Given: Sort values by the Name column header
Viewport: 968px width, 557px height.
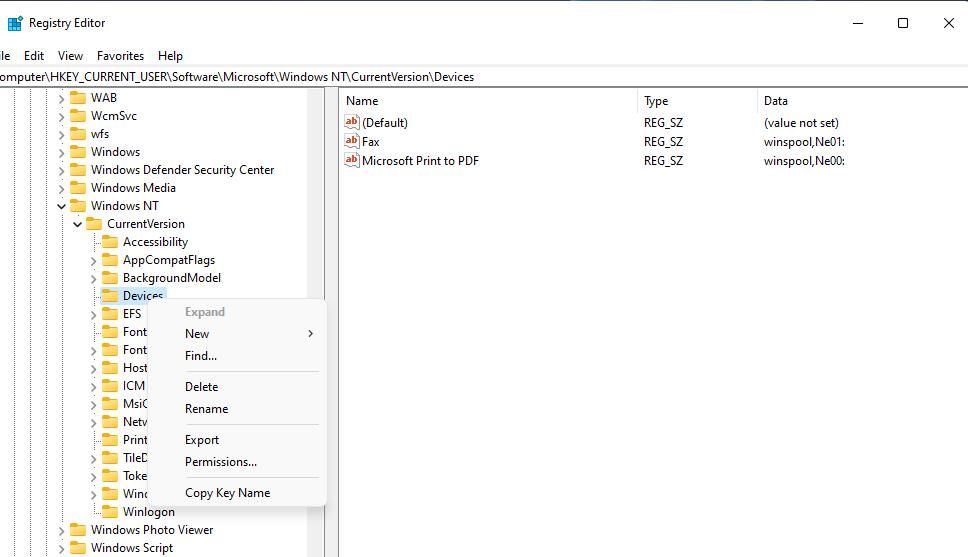Looking at the screenshot, I should coord(488,101).
